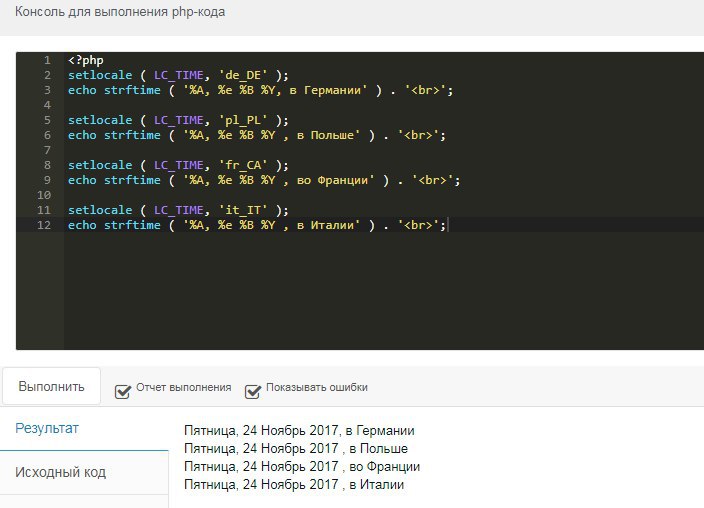Click result line ending 'во Франции'
This screenshot has height=508, width=704.
[x=302, y=466]
